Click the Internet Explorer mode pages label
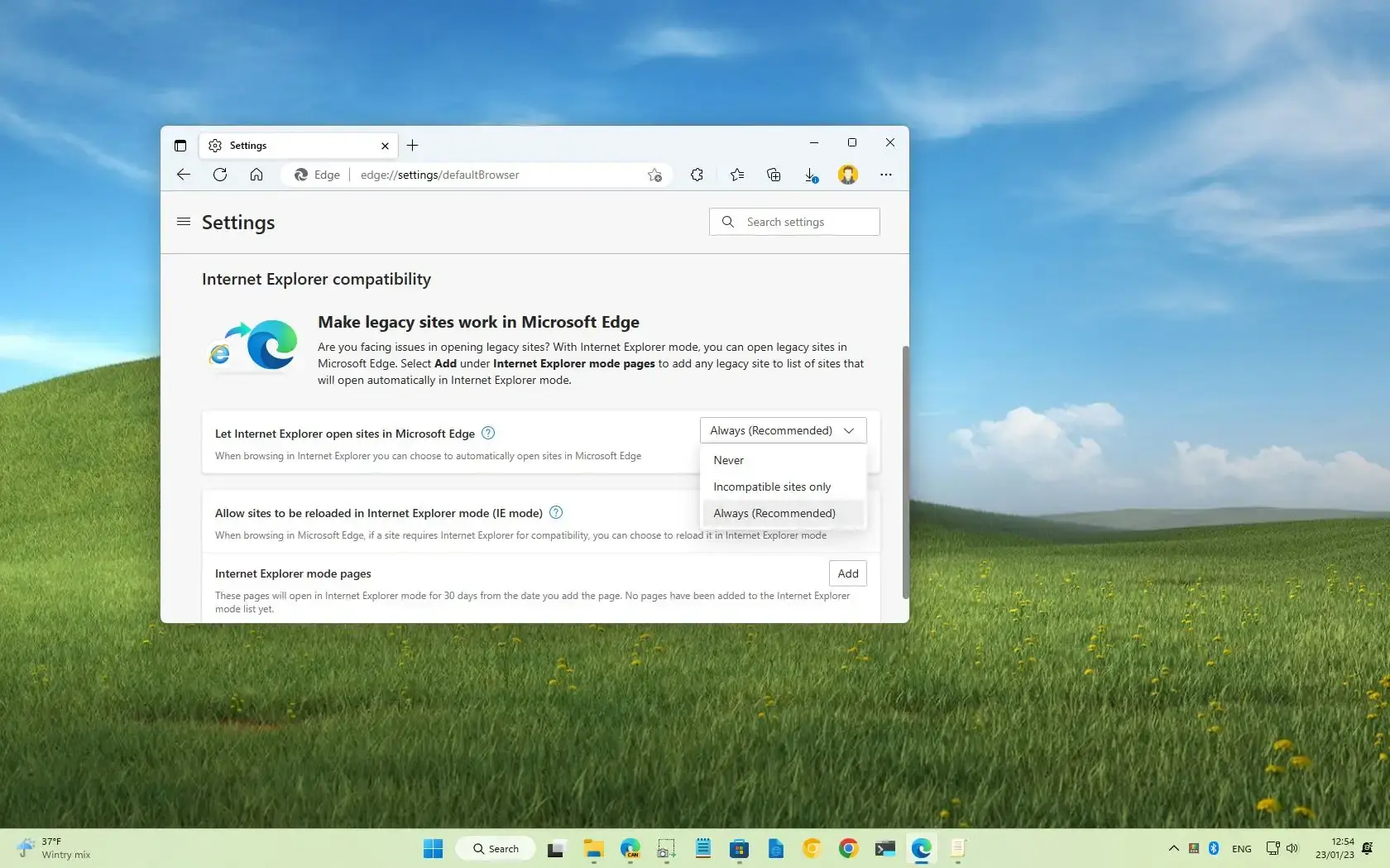This screenshot has height=868, width=1390. click(293, 573)
